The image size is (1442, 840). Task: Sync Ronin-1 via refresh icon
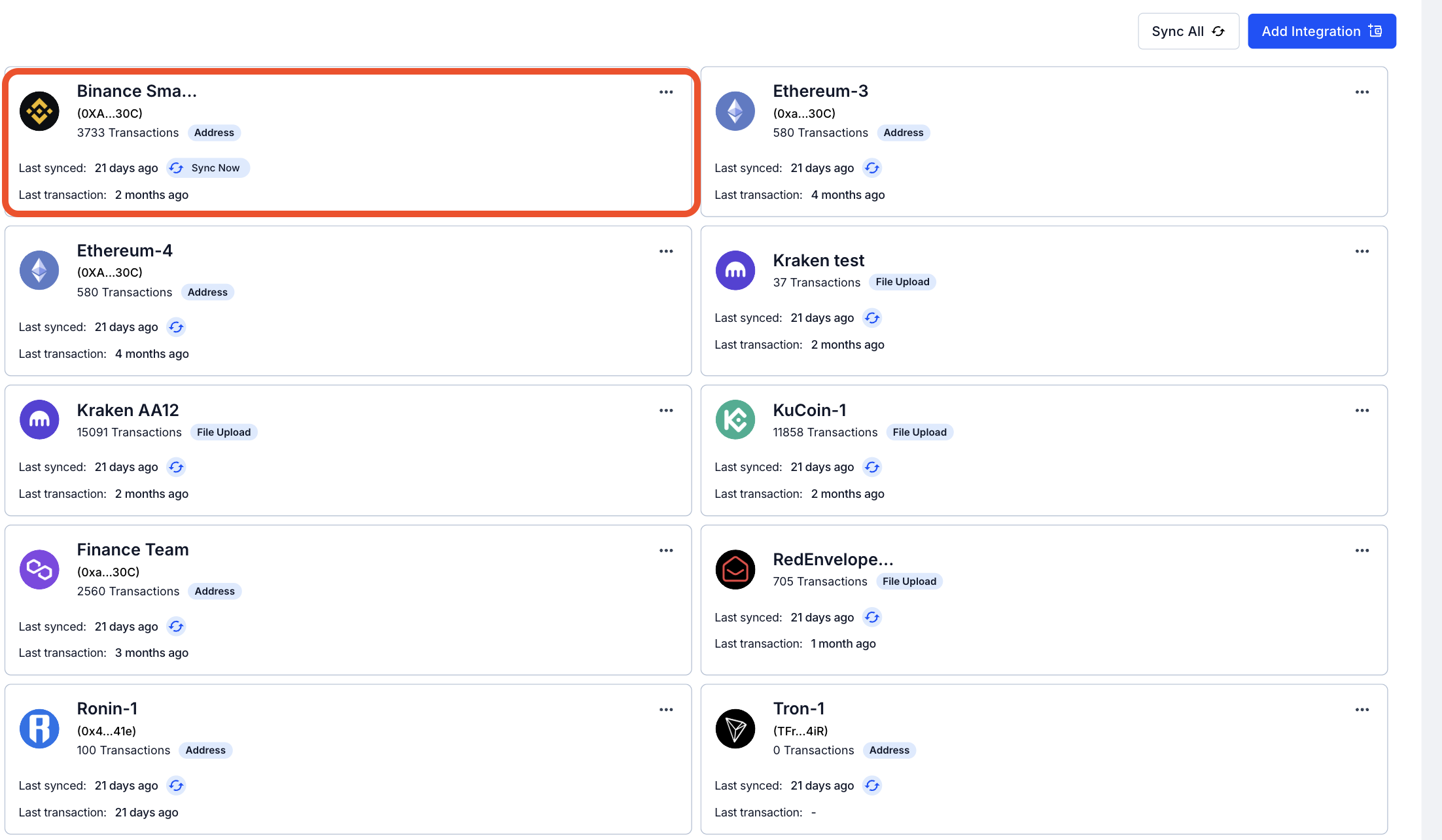[176, 786]
